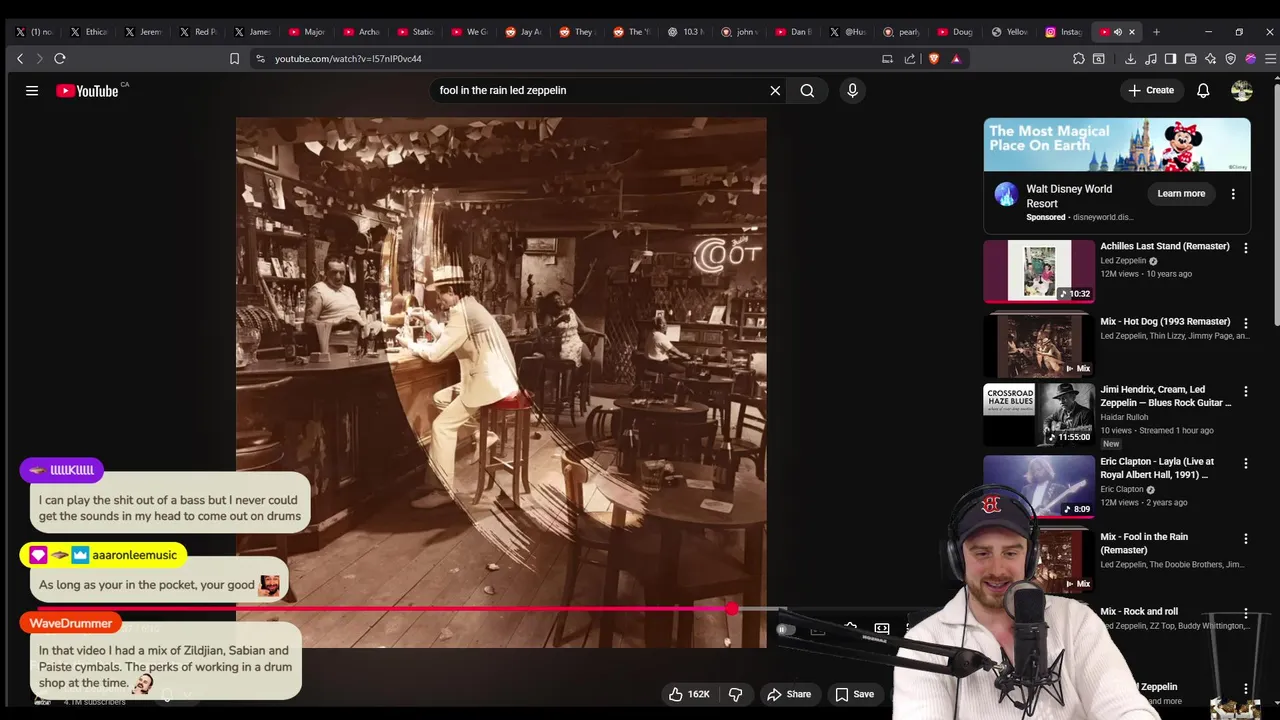Save the video to a playlist
This screenshot has width=1280, height=720.
click(855, 694)
